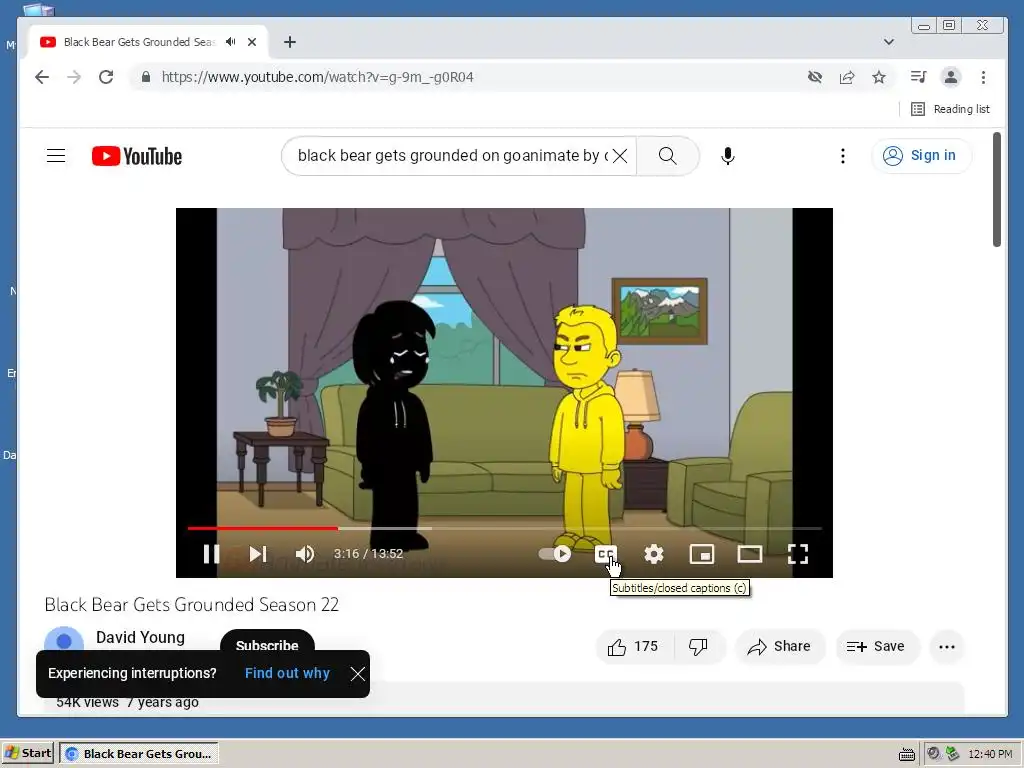Toggle the autoplay switch in player

(555, 554)
